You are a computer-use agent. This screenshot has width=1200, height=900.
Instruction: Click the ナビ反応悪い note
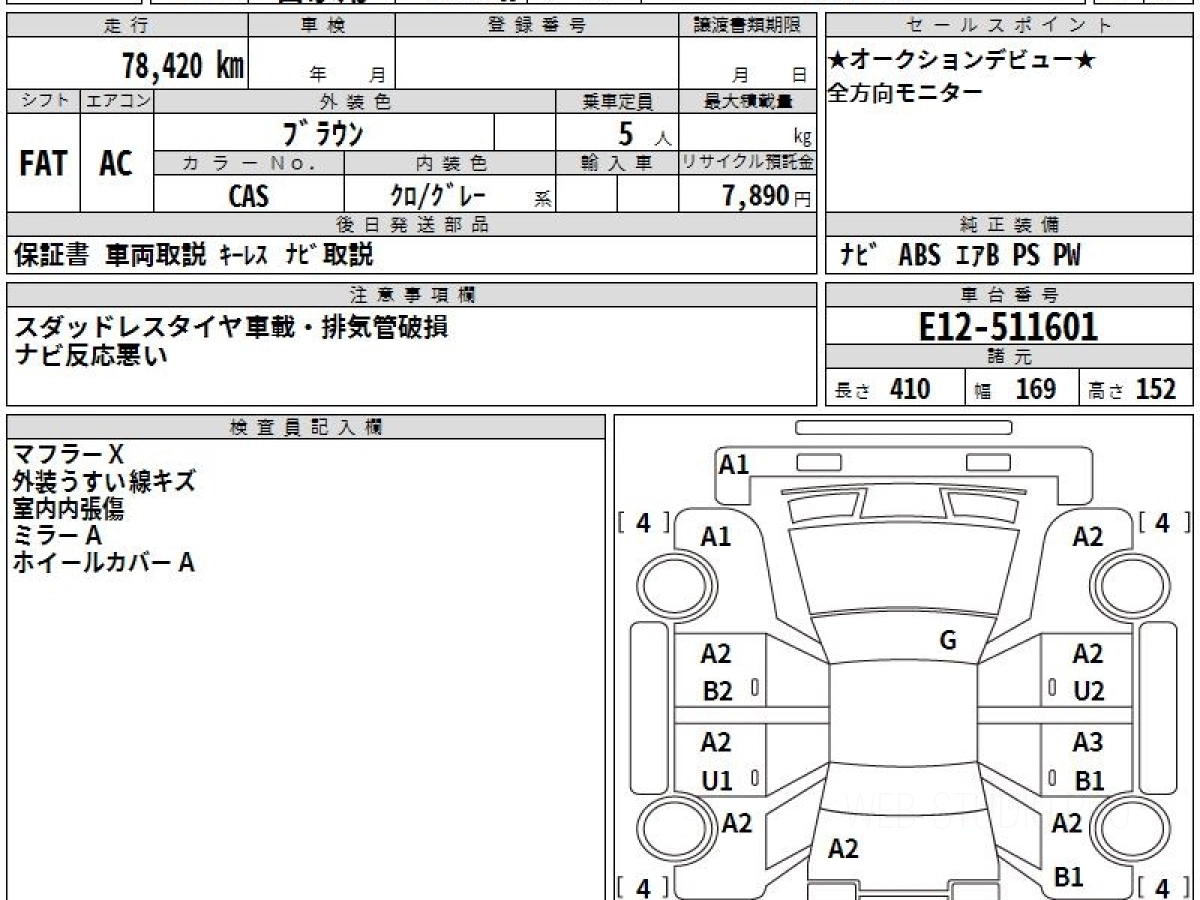92,355
